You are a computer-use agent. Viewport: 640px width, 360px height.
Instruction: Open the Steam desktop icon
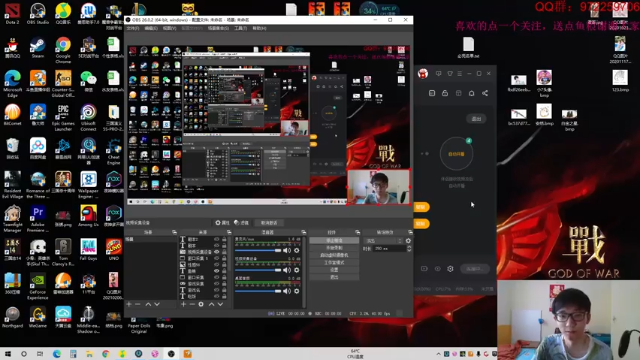(38, 47)
